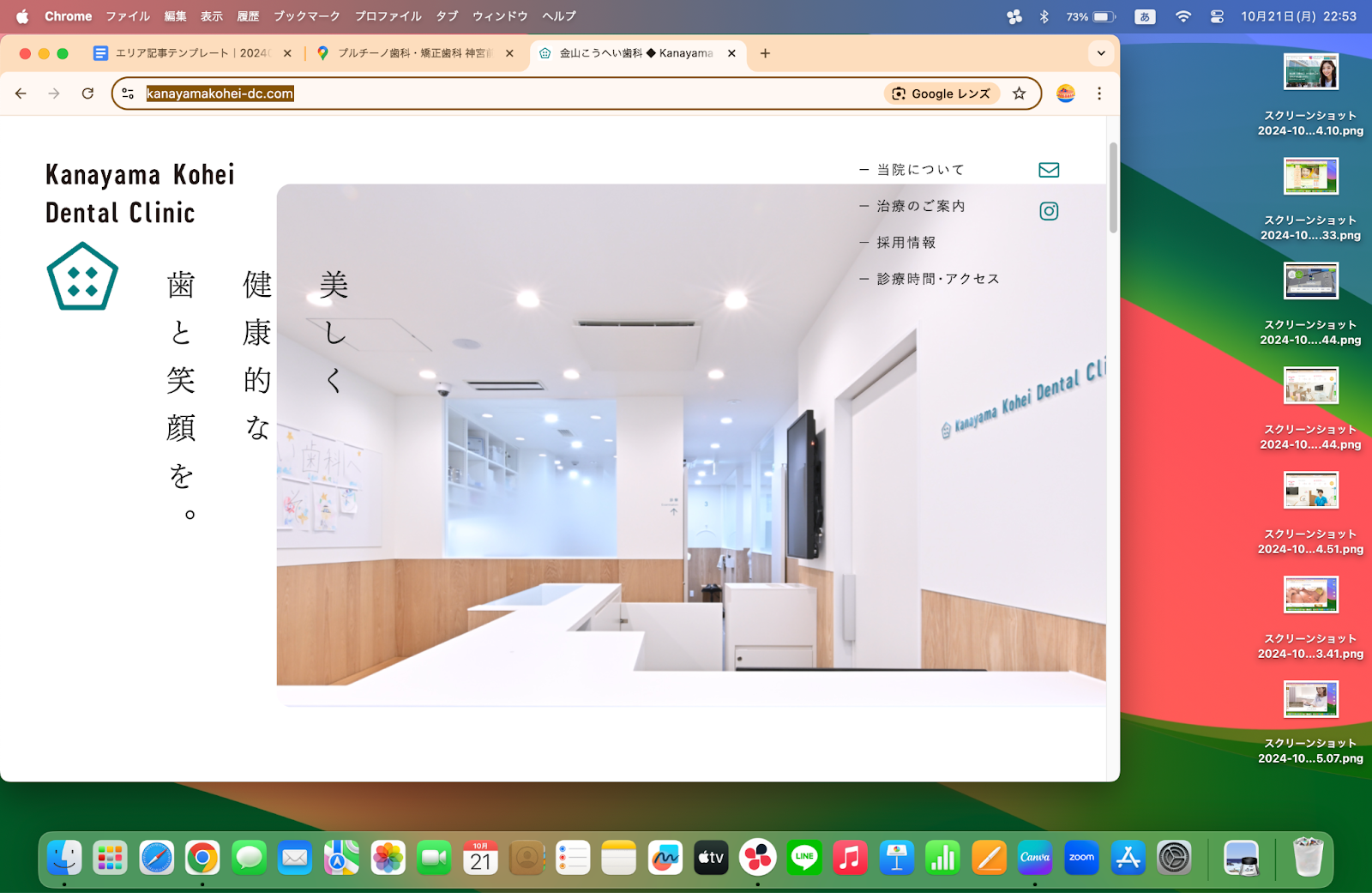Open Photos from the Dock
Image resolution: width=1372 pixels, height=893 pixels.
coord(388,857)
